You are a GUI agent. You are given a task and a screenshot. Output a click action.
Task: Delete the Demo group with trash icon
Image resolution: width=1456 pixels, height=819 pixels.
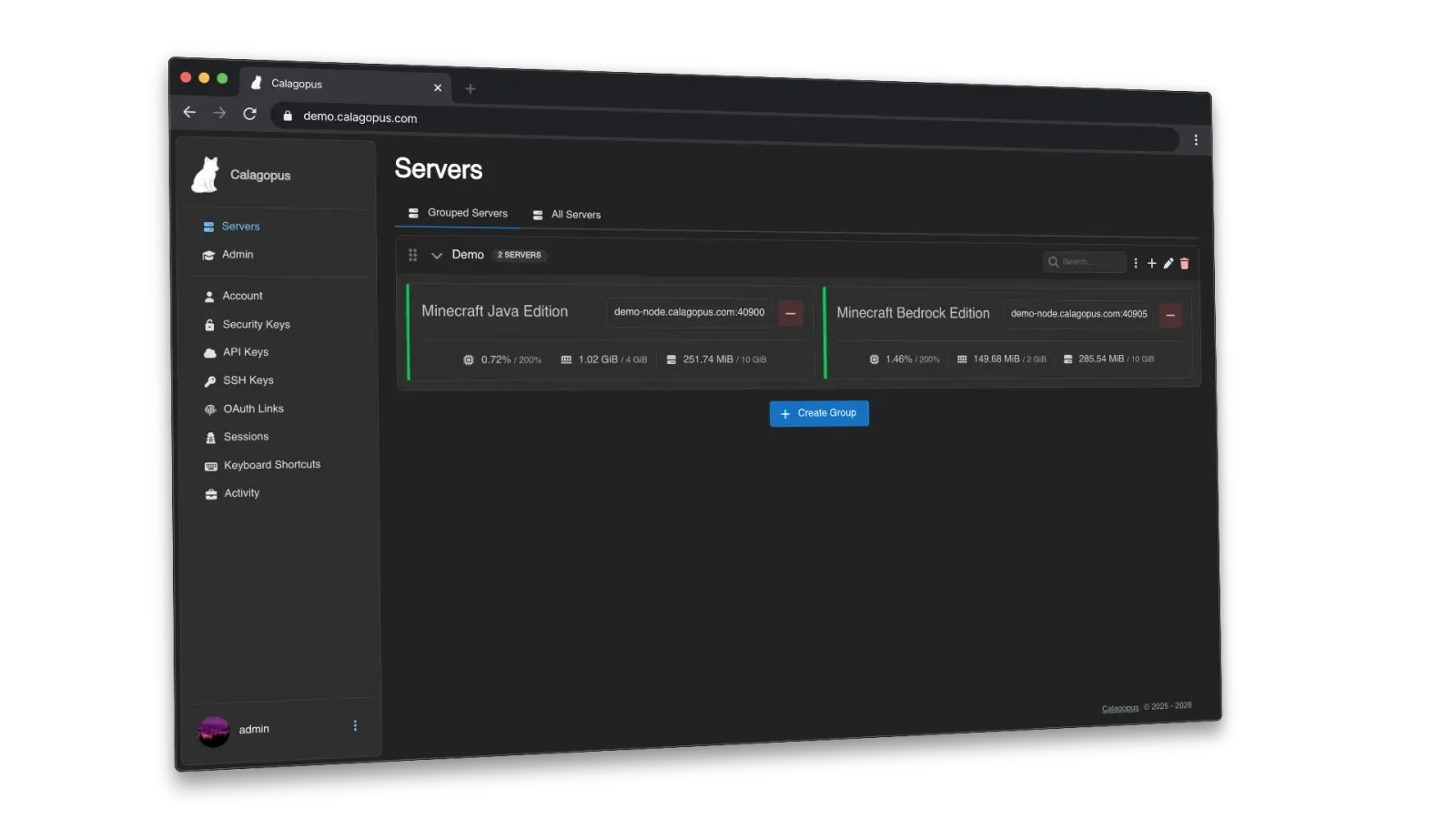1184,264
